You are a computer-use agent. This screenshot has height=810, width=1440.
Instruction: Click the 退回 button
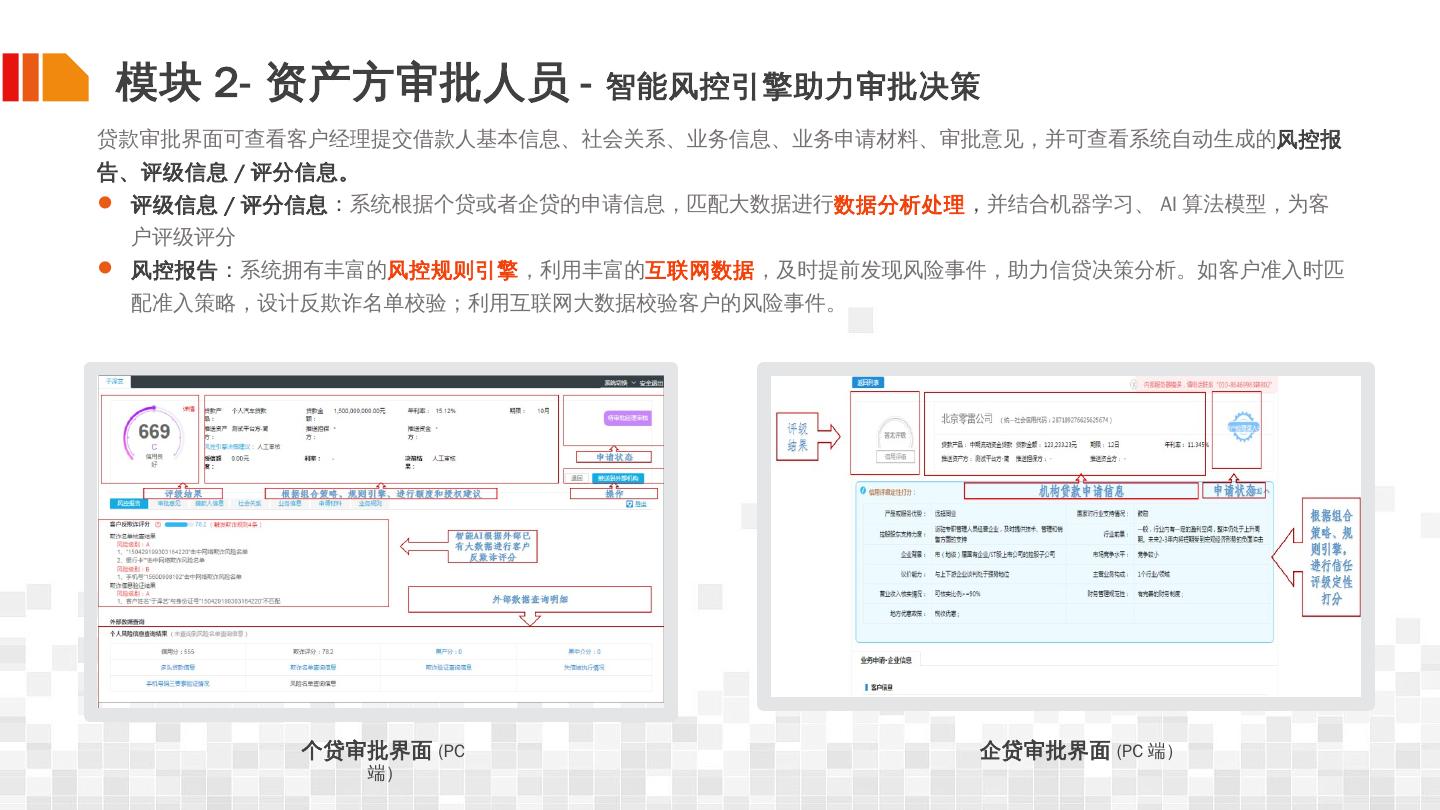(x=577, y=478)
